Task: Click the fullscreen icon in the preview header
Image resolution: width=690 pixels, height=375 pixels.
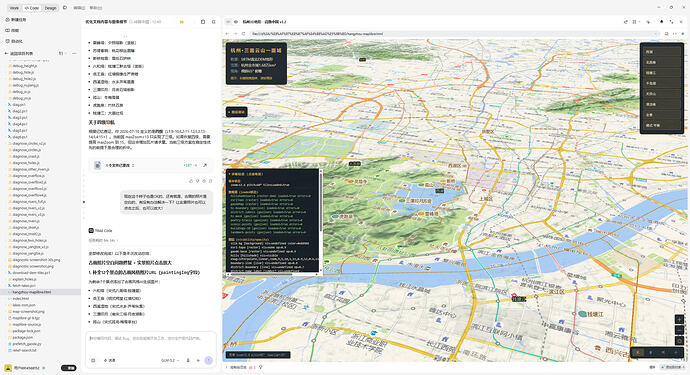Action: pyautogui.click(x=672, y=22)
